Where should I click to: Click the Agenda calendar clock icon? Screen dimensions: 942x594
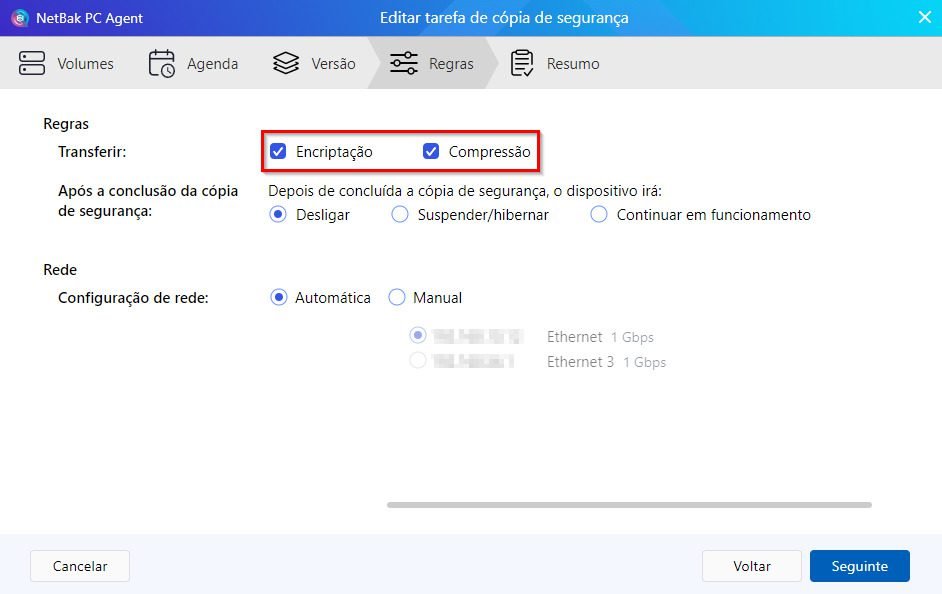(x=162, y=64)
